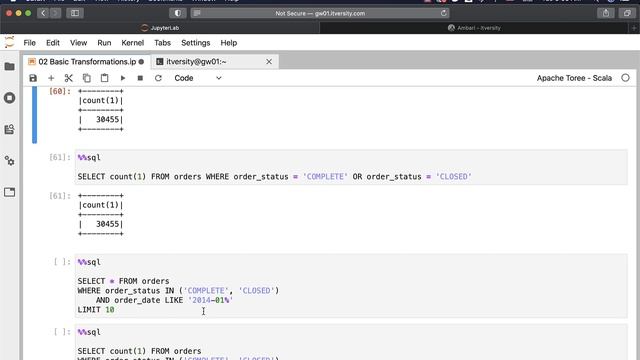Click the Safari address bar

tap(320, 13)
